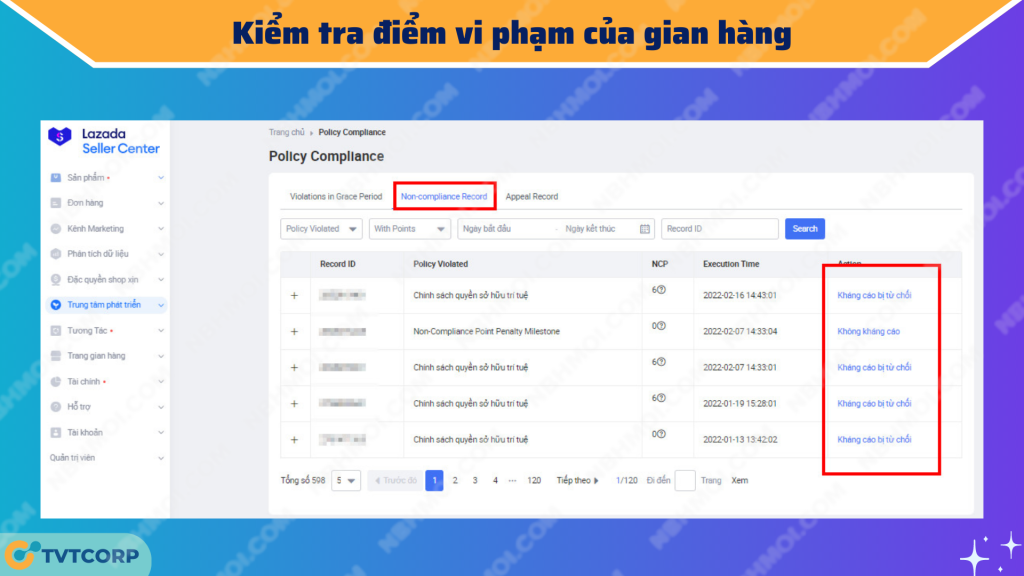Click the Đơn hàng sidebar icon
The height and width of the screenshot is (576, 1024).
pyautogui.click(x=56, y=203)
